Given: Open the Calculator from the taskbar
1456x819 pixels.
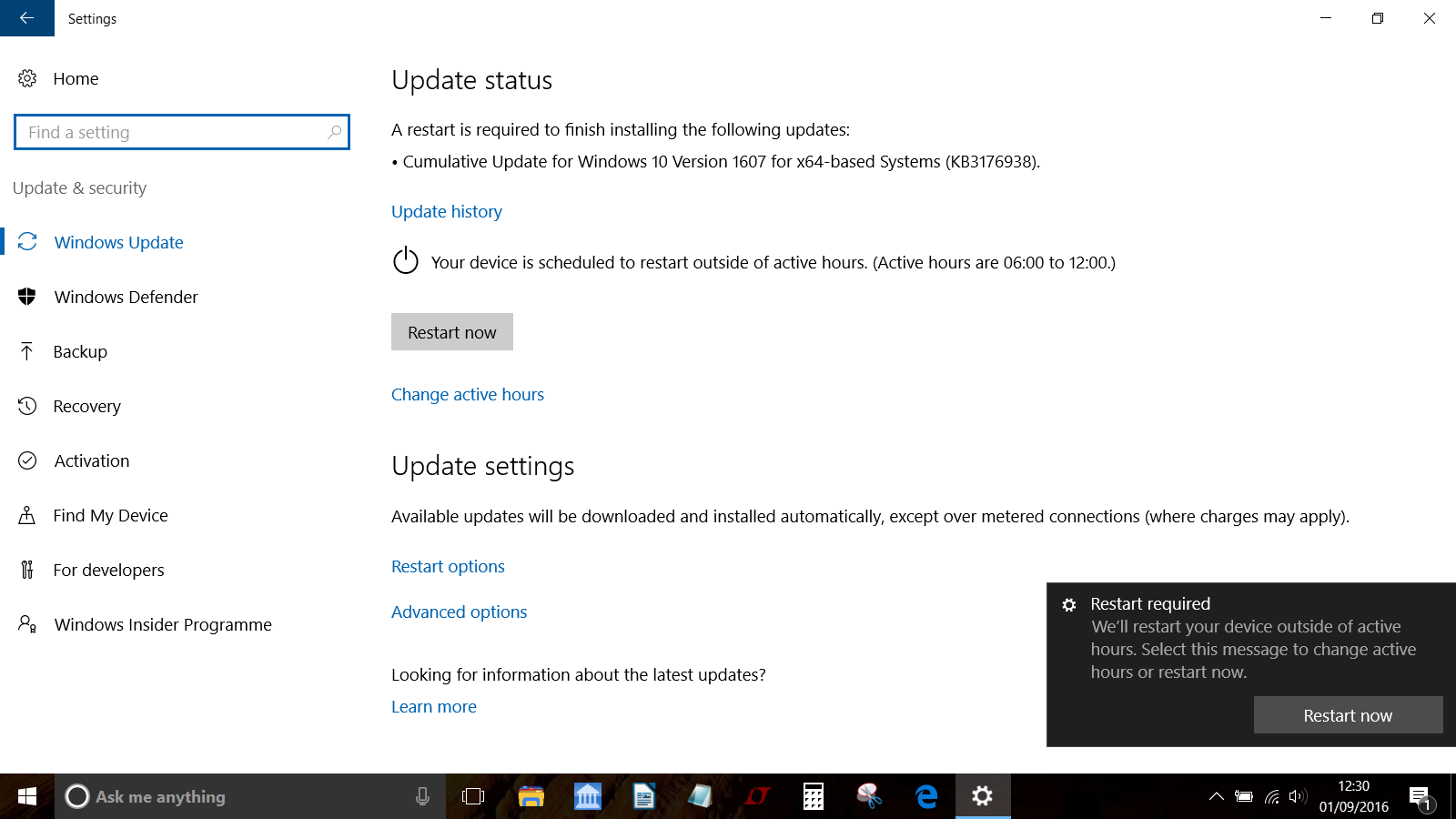Looking at the screenshot, I should point(814,796).
